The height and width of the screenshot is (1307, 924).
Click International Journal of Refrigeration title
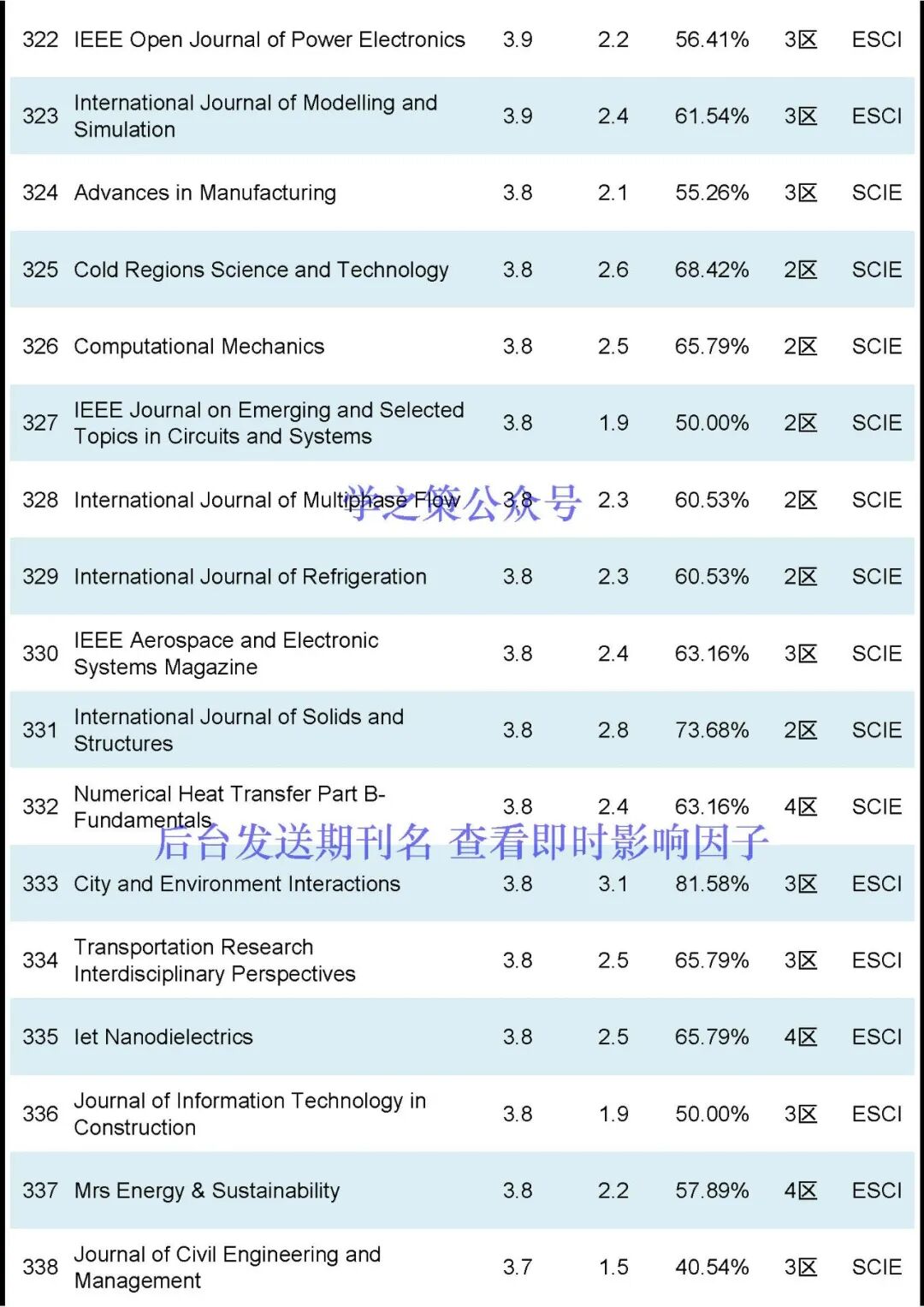pos(250,577)
